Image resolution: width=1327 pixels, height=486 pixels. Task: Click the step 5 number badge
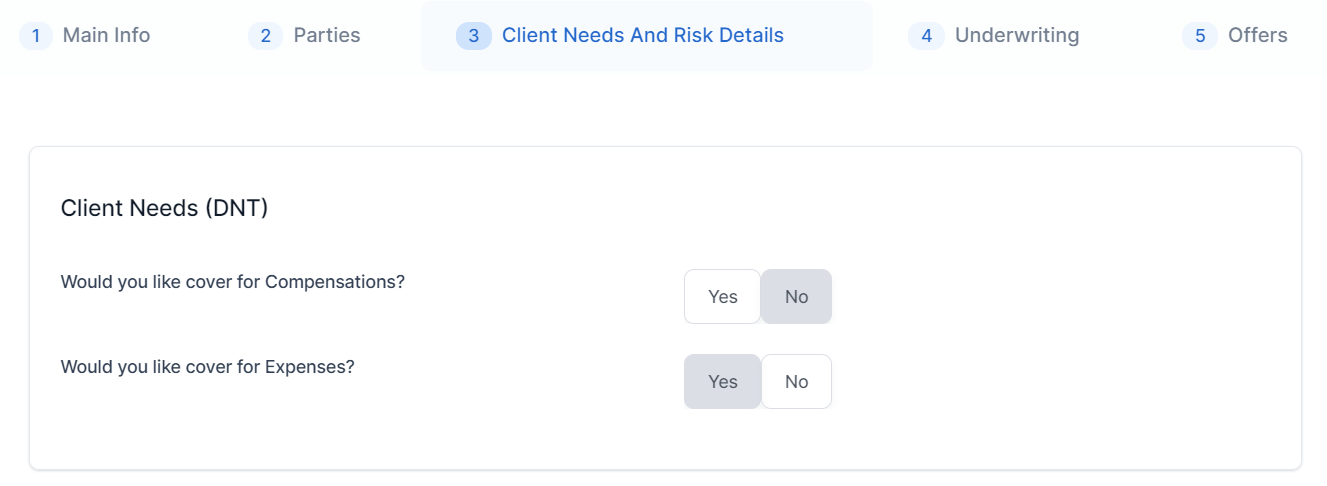(x=1200, y=36)
